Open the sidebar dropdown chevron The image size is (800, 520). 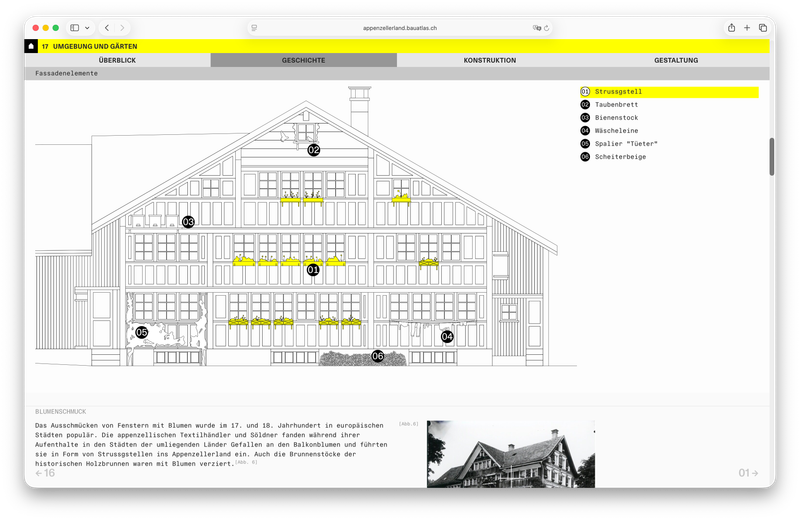point(87,28)
